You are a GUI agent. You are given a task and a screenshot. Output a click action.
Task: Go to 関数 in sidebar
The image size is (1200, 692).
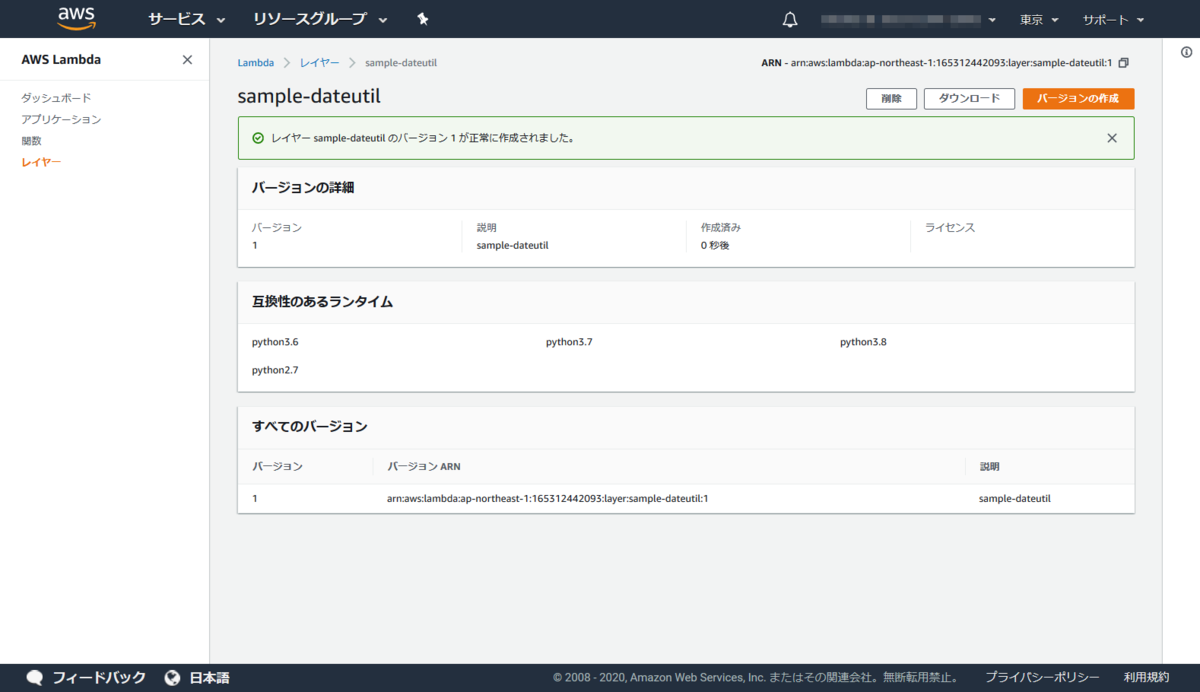31,141
